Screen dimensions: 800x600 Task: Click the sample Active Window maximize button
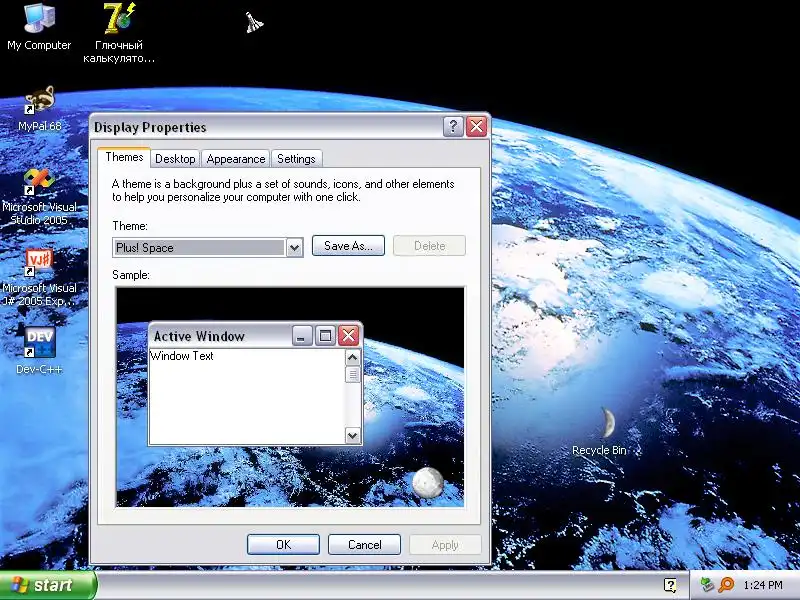coord(325,336)
